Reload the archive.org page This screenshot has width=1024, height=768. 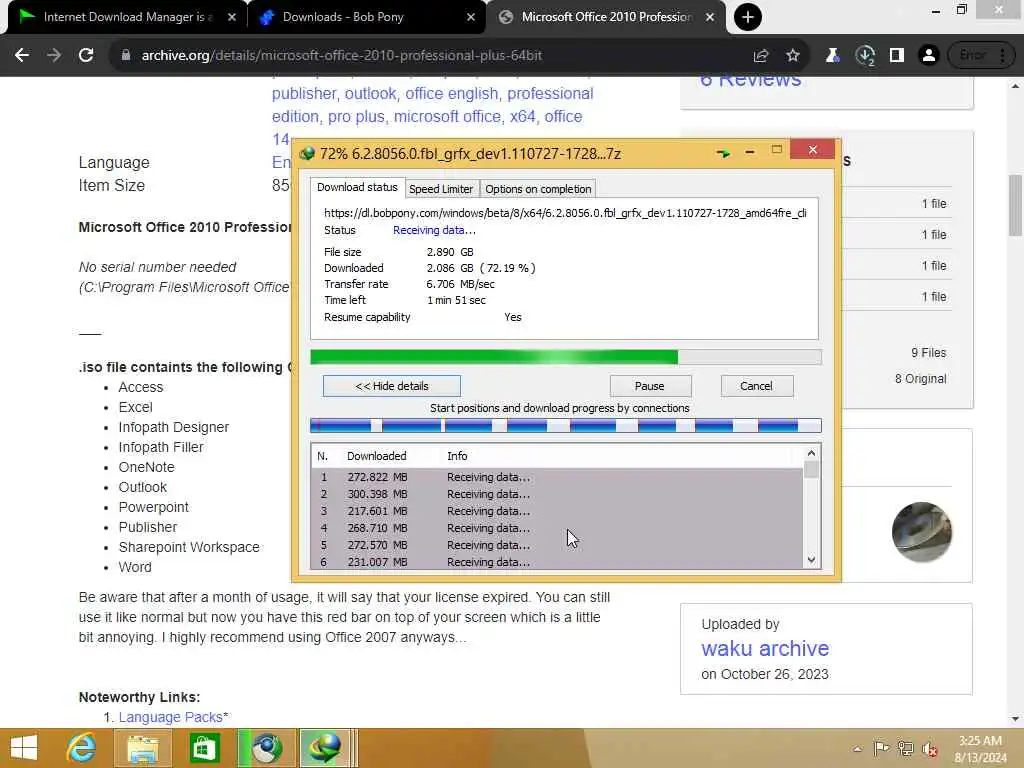coord(86,56)
